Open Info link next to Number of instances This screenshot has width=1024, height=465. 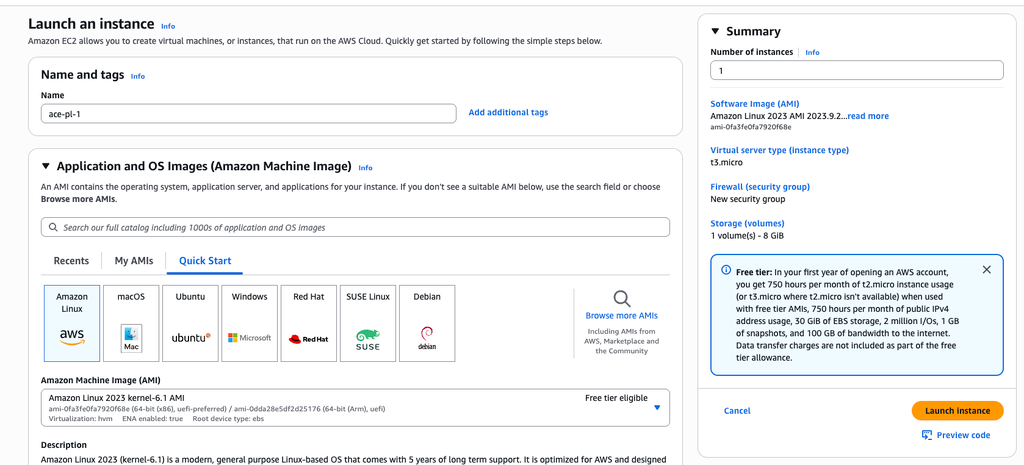(x=812, y=52)
